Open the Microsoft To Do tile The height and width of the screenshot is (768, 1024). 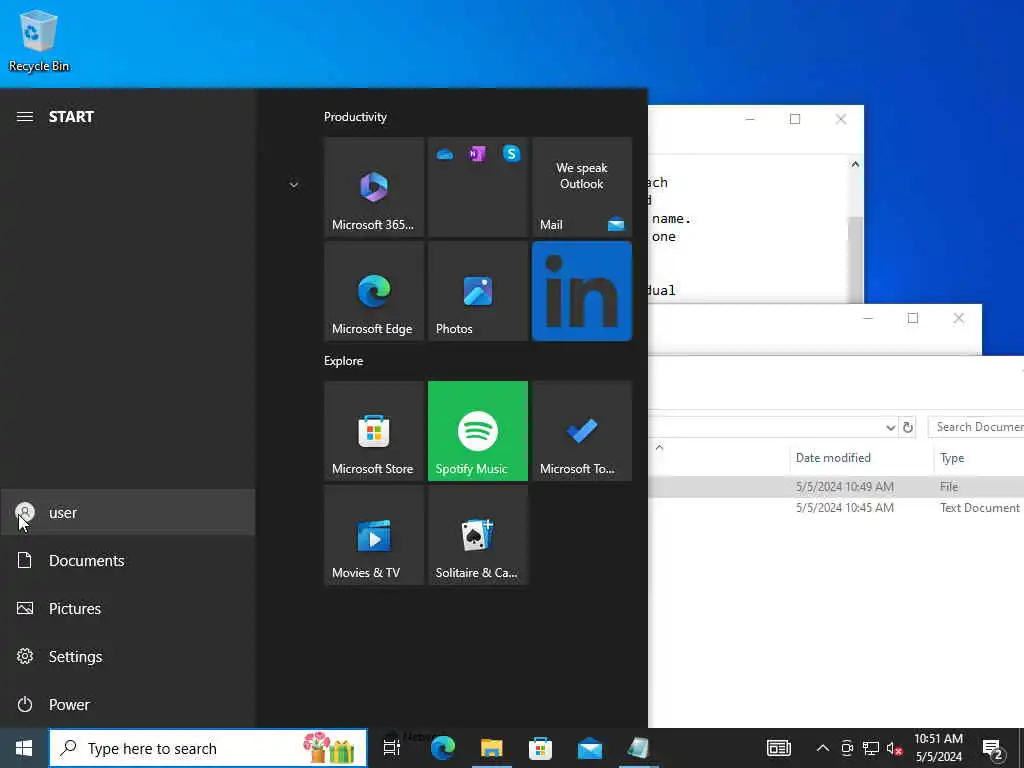582,431
